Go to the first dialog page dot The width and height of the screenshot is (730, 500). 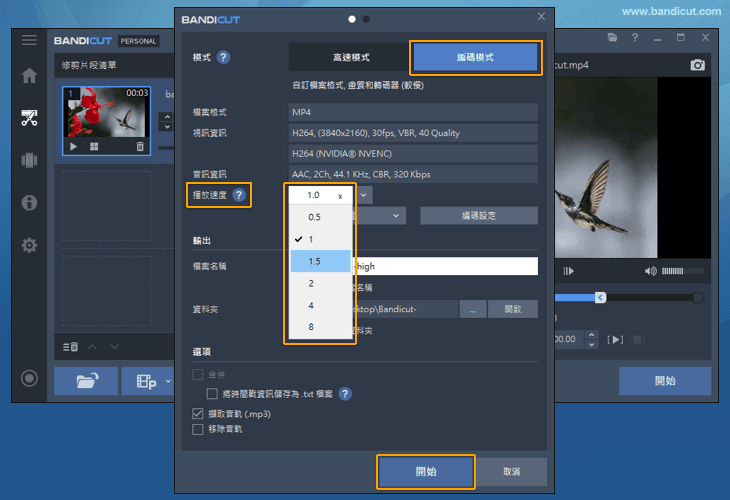[x=352, y=19]
